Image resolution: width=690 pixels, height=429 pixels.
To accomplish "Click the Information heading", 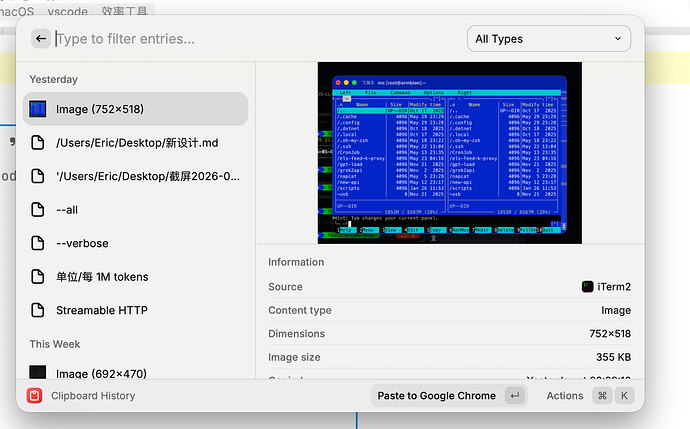I will tap(296, 262).
